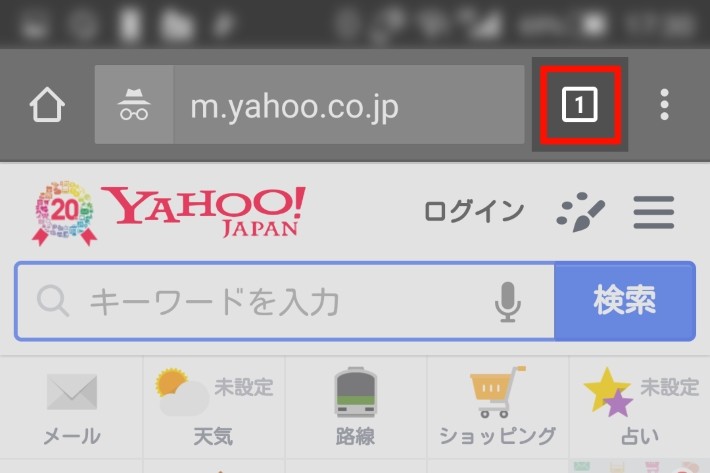Viewport: 710px width, 473px height.
Task: Open 路線 train route shortcut
Action: pos(355,407)
